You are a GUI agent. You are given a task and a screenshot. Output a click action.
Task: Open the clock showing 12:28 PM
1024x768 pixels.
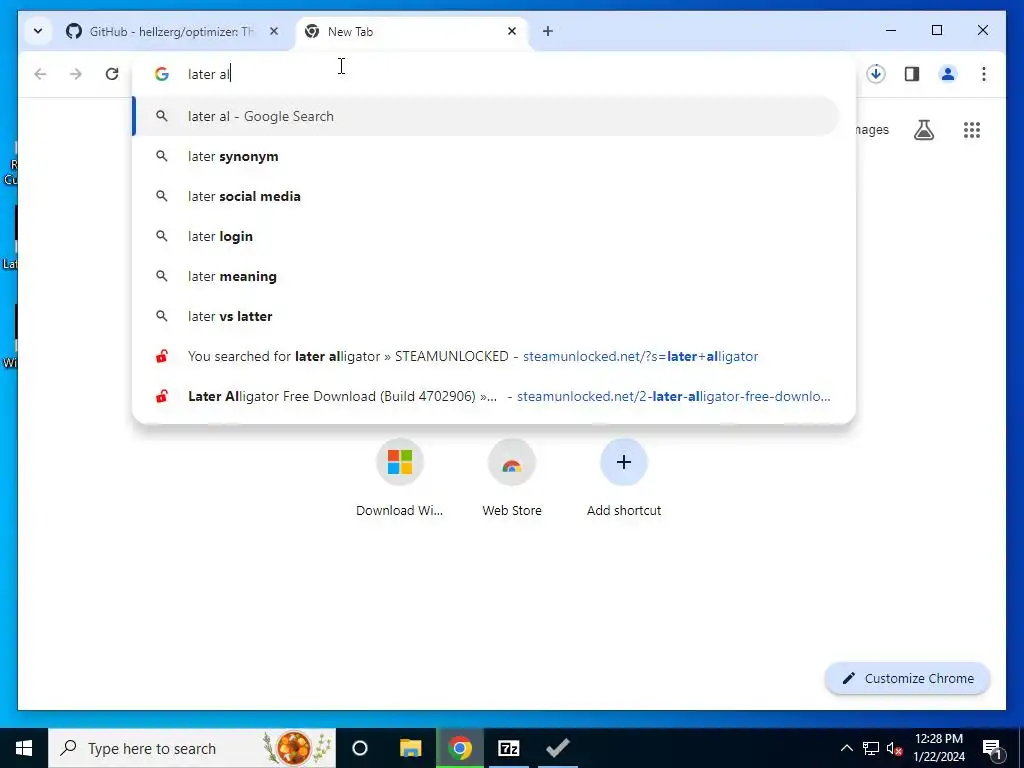click(x=939, y=748)
